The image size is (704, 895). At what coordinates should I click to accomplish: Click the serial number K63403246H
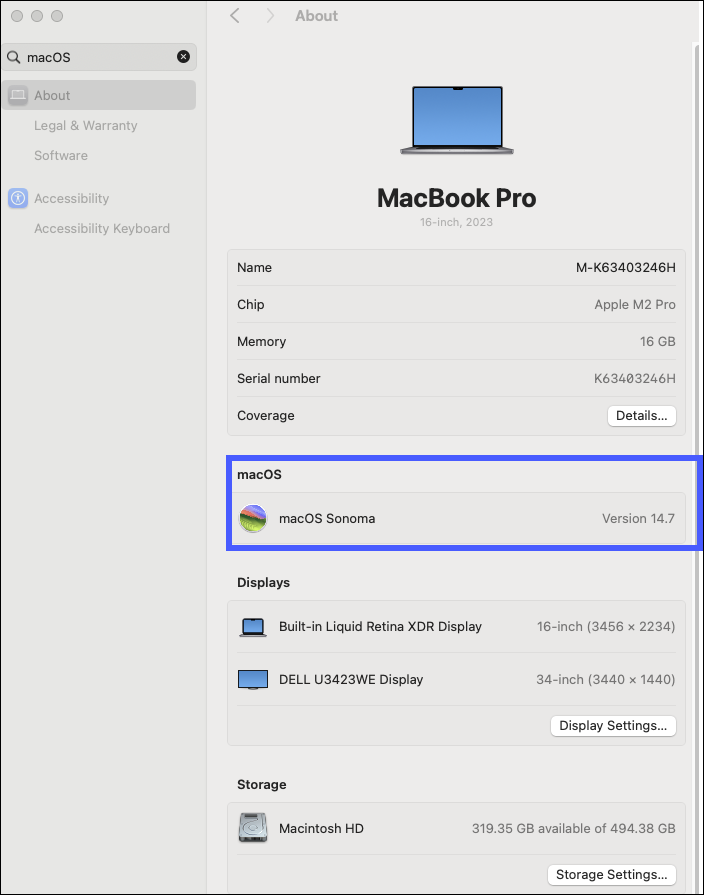634,378
